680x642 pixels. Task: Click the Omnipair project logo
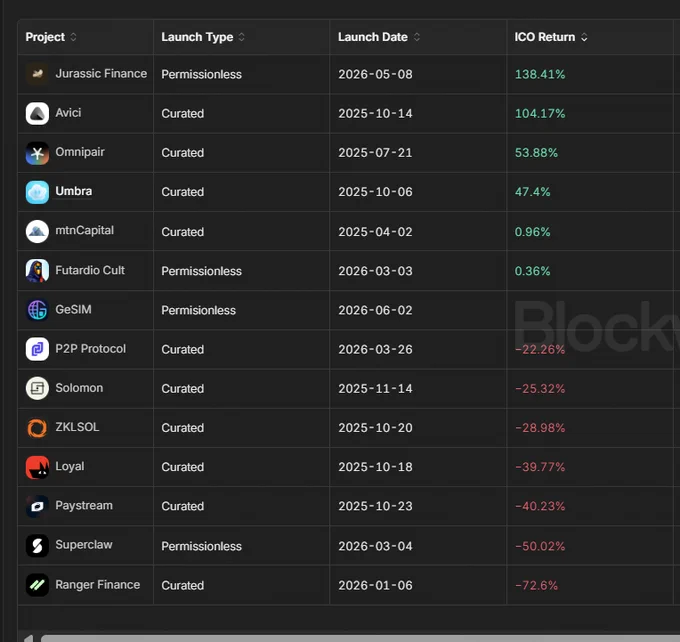click(37, 153)
